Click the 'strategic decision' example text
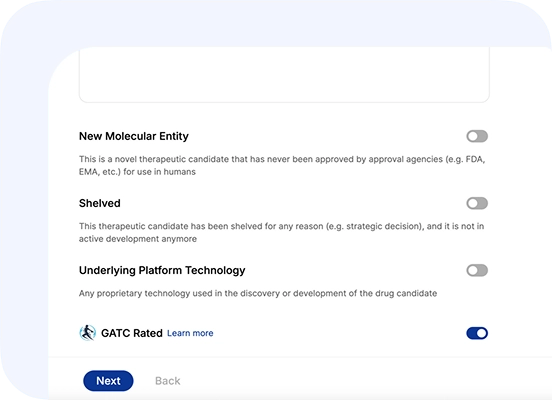 [x=384, y=226]
